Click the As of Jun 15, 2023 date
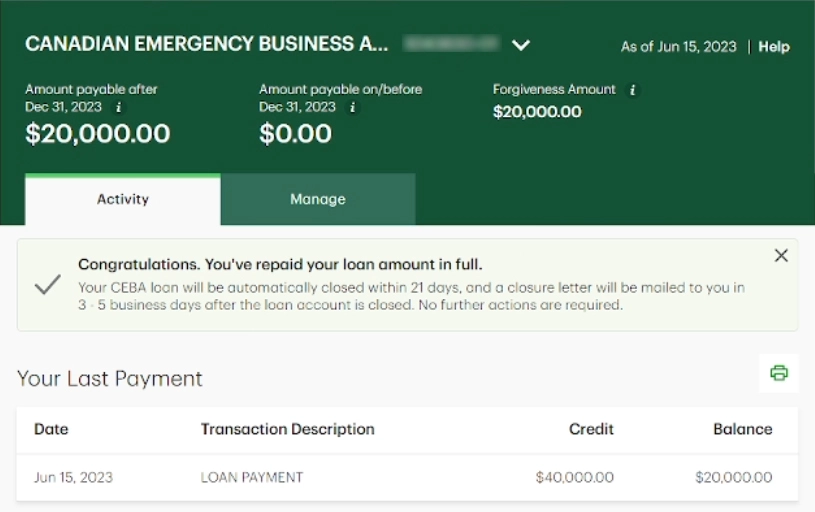Image resolution: width=815 pixels, height=512 pixels. coord(678,47)
